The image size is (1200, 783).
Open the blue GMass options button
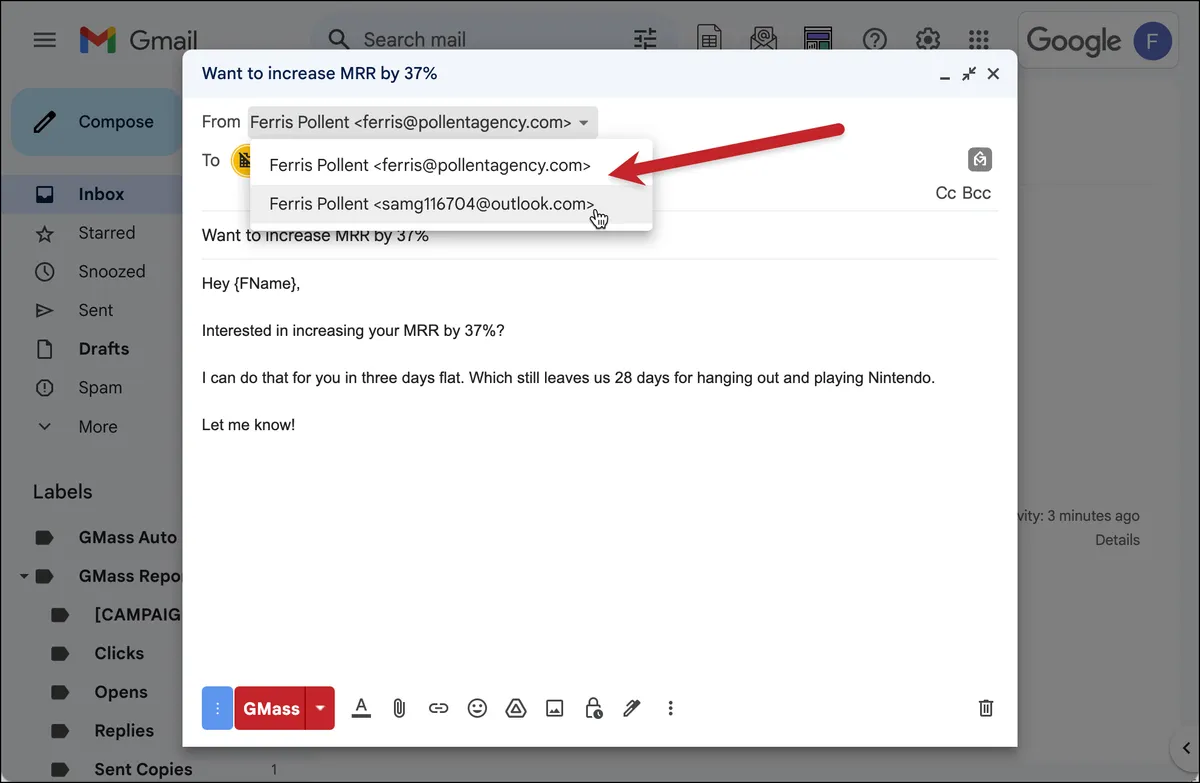217,708
